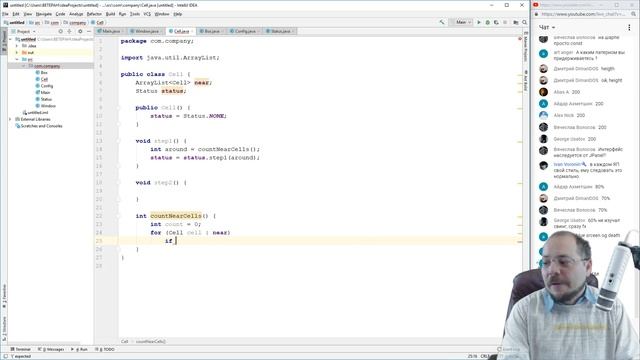Image resolution: width=640 pixels, height=360 pixels.
Task: Open the Refactor menu
Action: click(x=94, y=14)
